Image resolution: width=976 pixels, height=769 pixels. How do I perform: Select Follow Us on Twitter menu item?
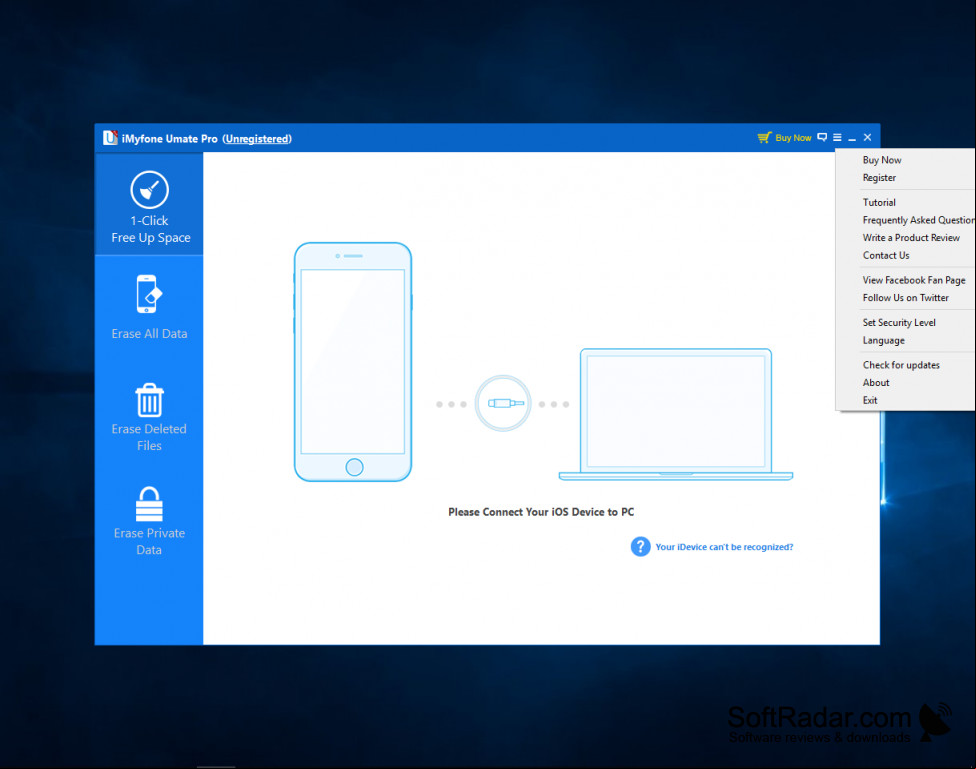(x=906, y=298)
